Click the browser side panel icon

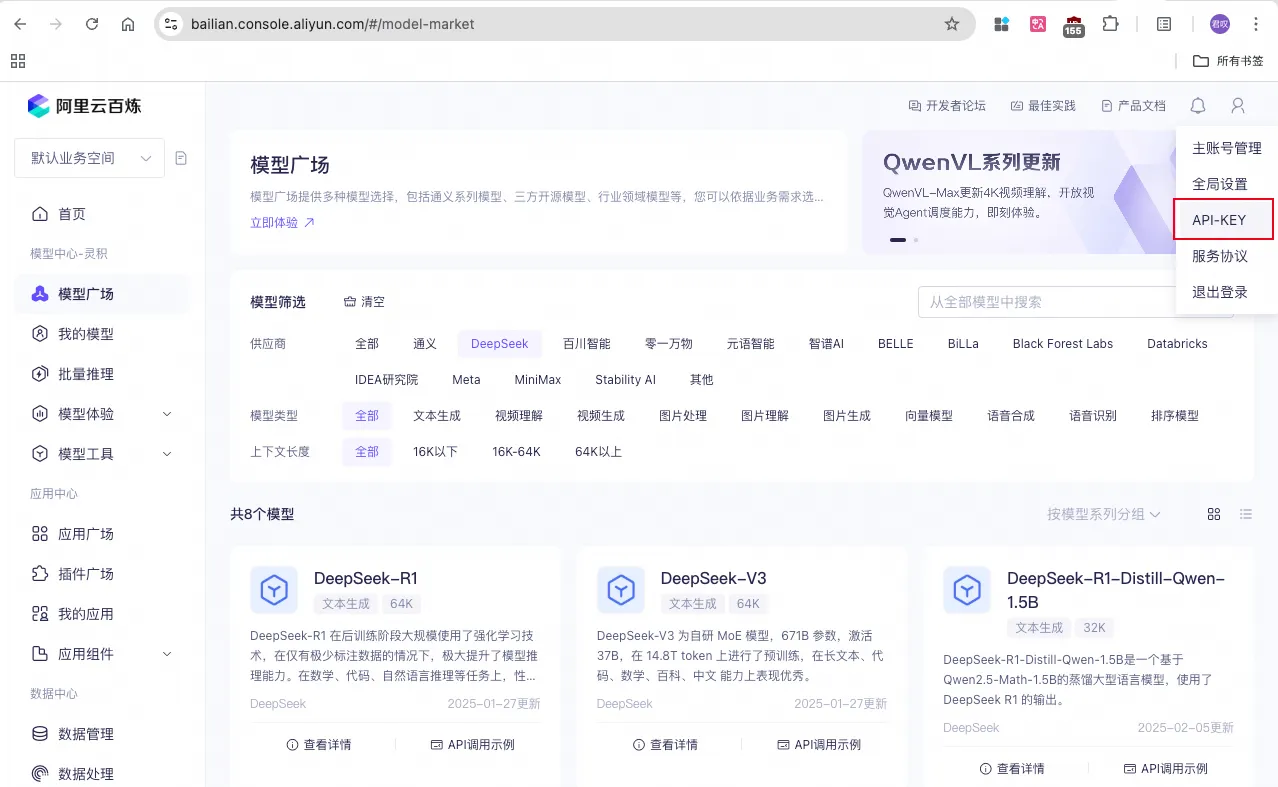[1164, 24]
